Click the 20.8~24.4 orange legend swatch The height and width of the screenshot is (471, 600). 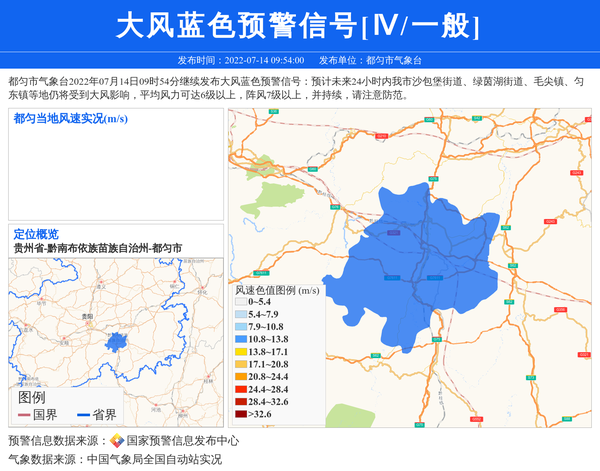coord(240,377)
